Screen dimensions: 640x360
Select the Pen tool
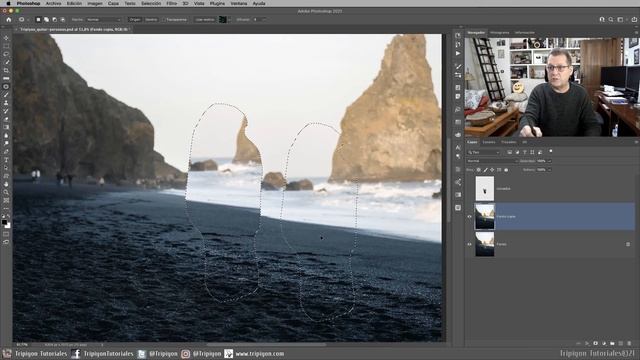tap(6, 152)
